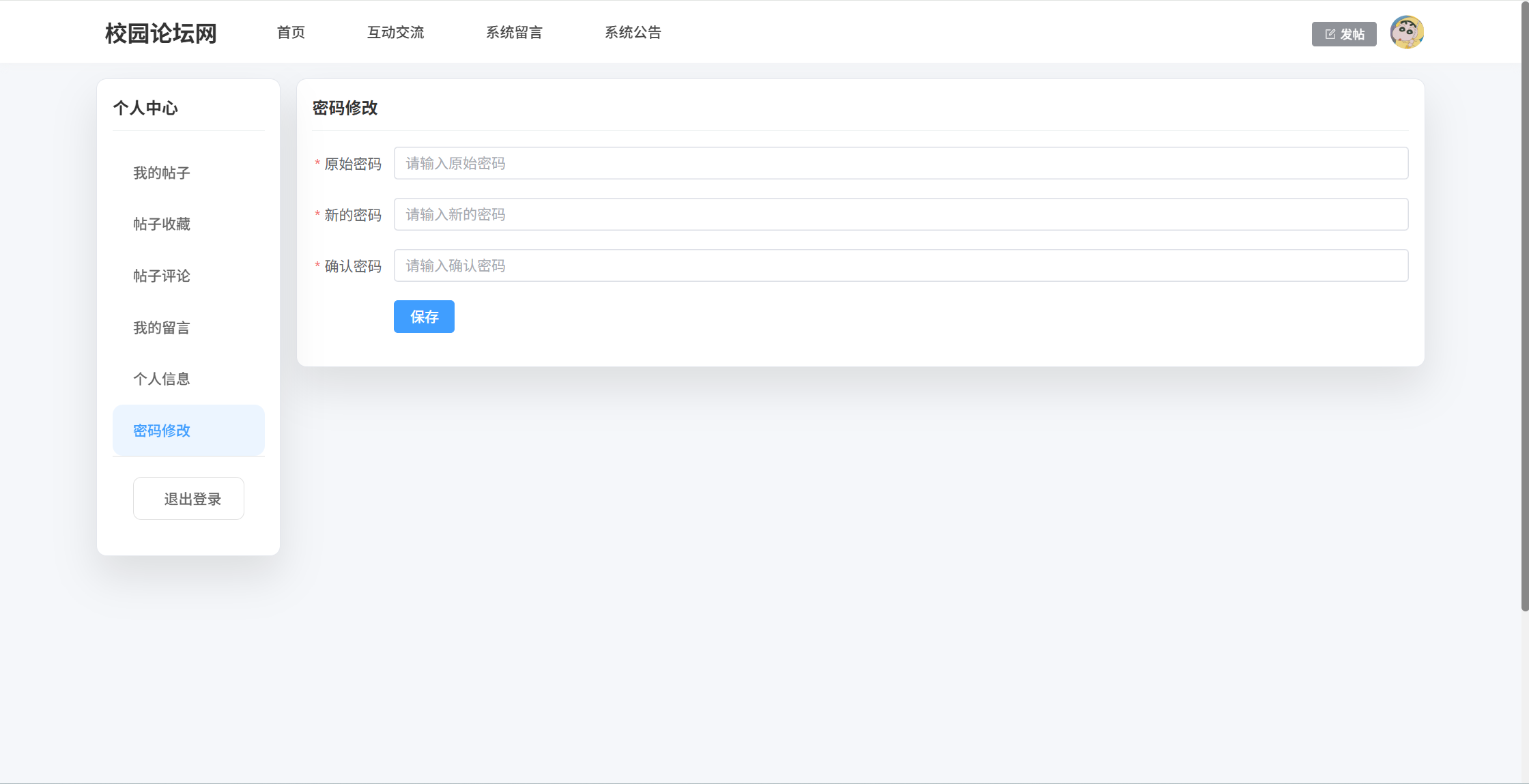The height and width of the screenshot is (784, 1529).
Task: Click the user avatar icon
Action: click(x=1406, y=33)
